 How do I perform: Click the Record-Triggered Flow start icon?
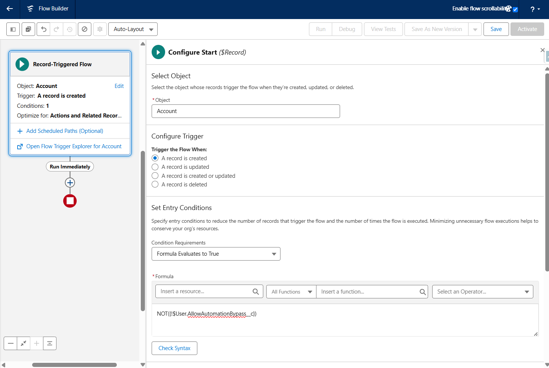click(x=22, y=64)
